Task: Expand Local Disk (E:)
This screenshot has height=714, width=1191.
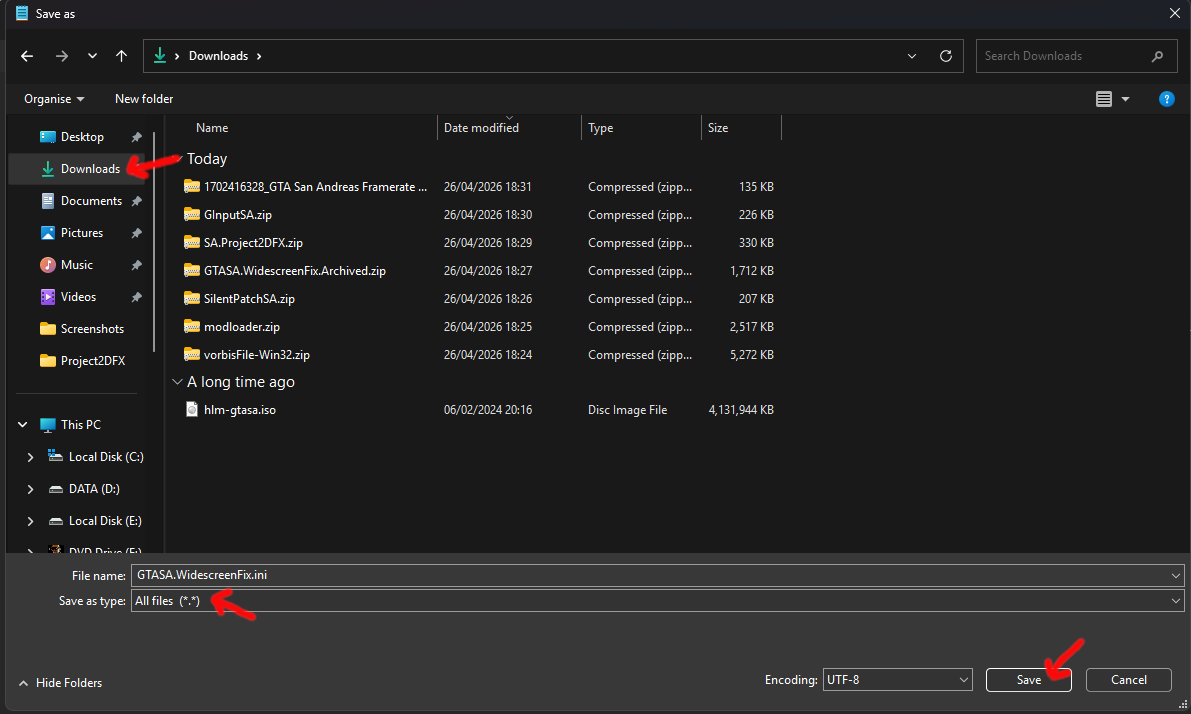Action: [30, 520]
